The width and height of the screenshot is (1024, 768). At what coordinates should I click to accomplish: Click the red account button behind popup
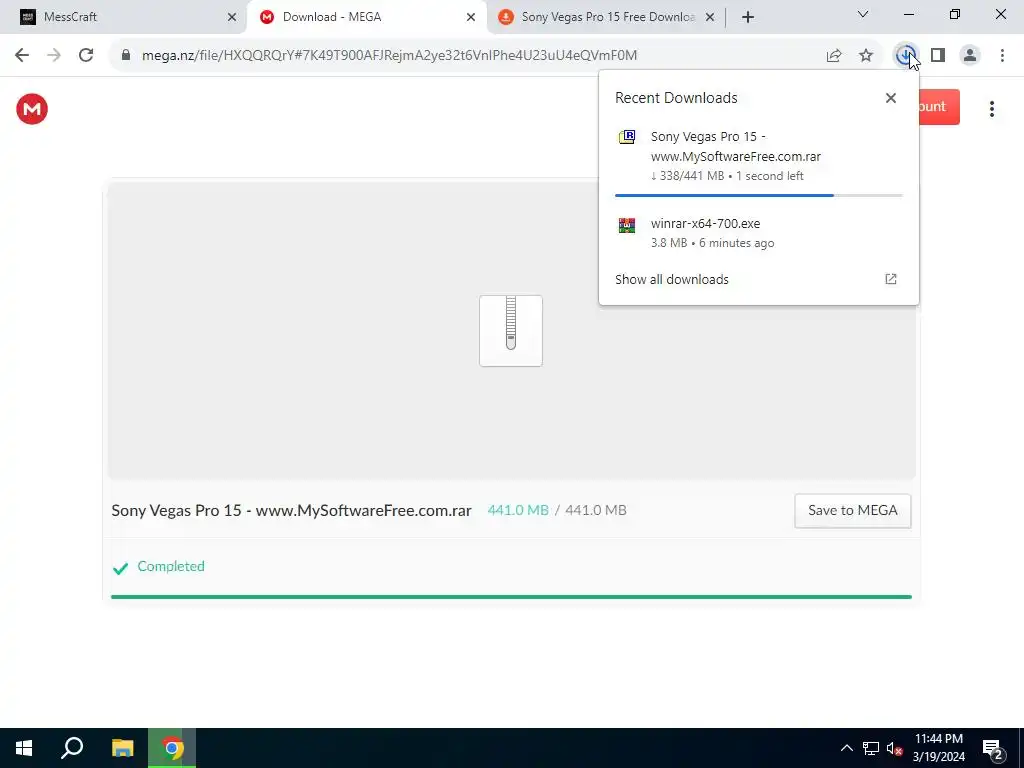point(939,106)
